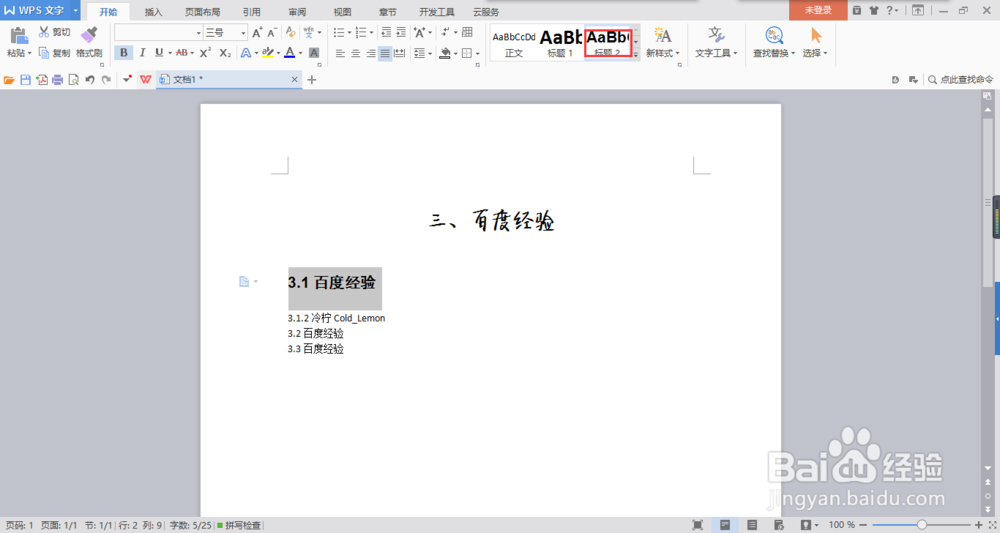Click the red WPS home W icon
The image size is (1000, 533).
[x=145, y=80]
